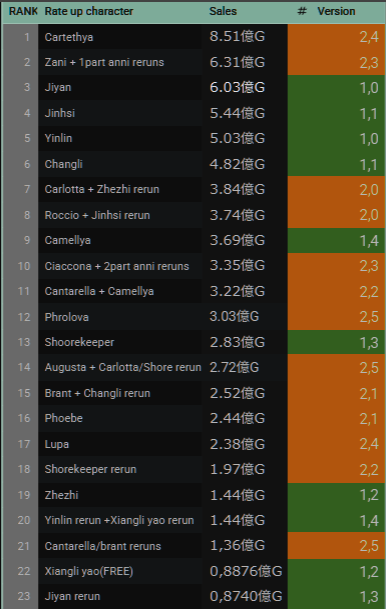This screenshot has height=609, width=386.
Task: Click the 2.38億G sales value
Action: click(x=237, y=444)
